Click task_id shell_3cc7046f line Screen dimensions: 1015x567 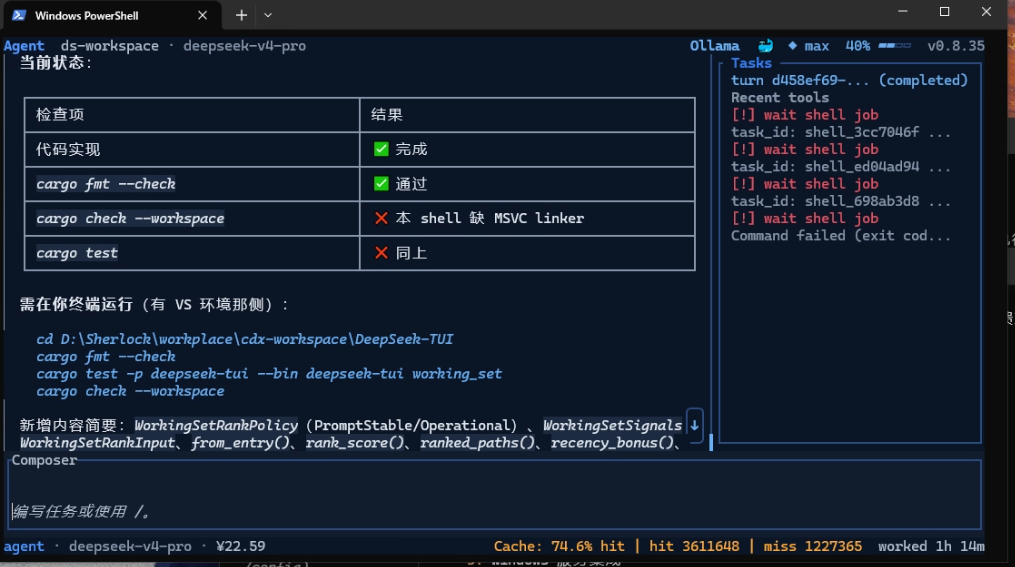[x=841, y=132]
